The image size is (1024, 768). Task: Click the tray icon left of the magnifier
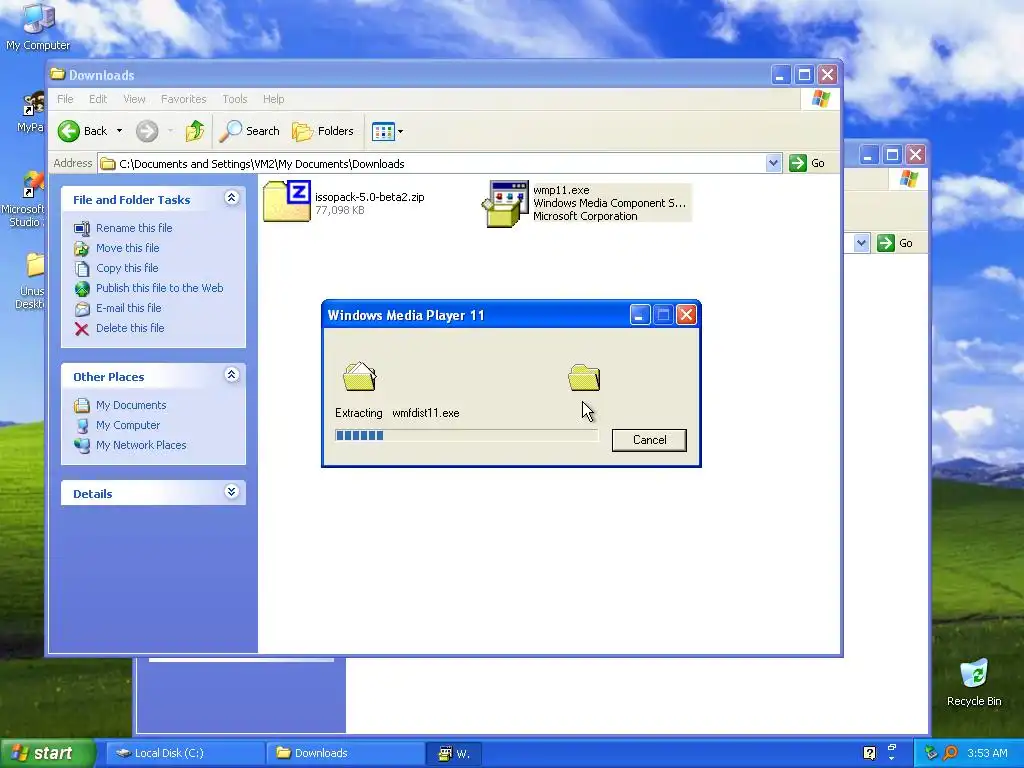point(931,753)
